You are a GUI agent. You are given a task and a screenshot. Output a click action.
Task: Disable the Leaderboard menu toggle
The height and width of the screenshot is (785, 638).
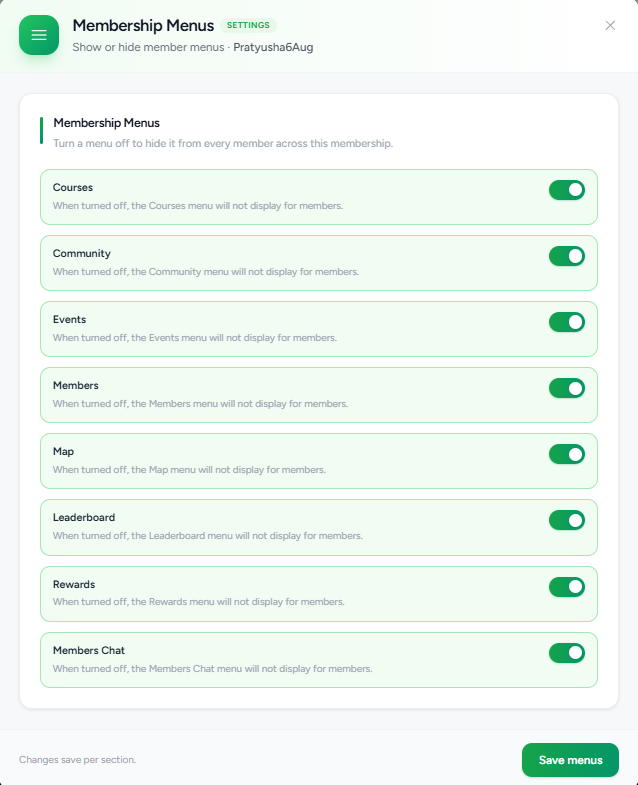pyautogui.click(x=567, y=521)
